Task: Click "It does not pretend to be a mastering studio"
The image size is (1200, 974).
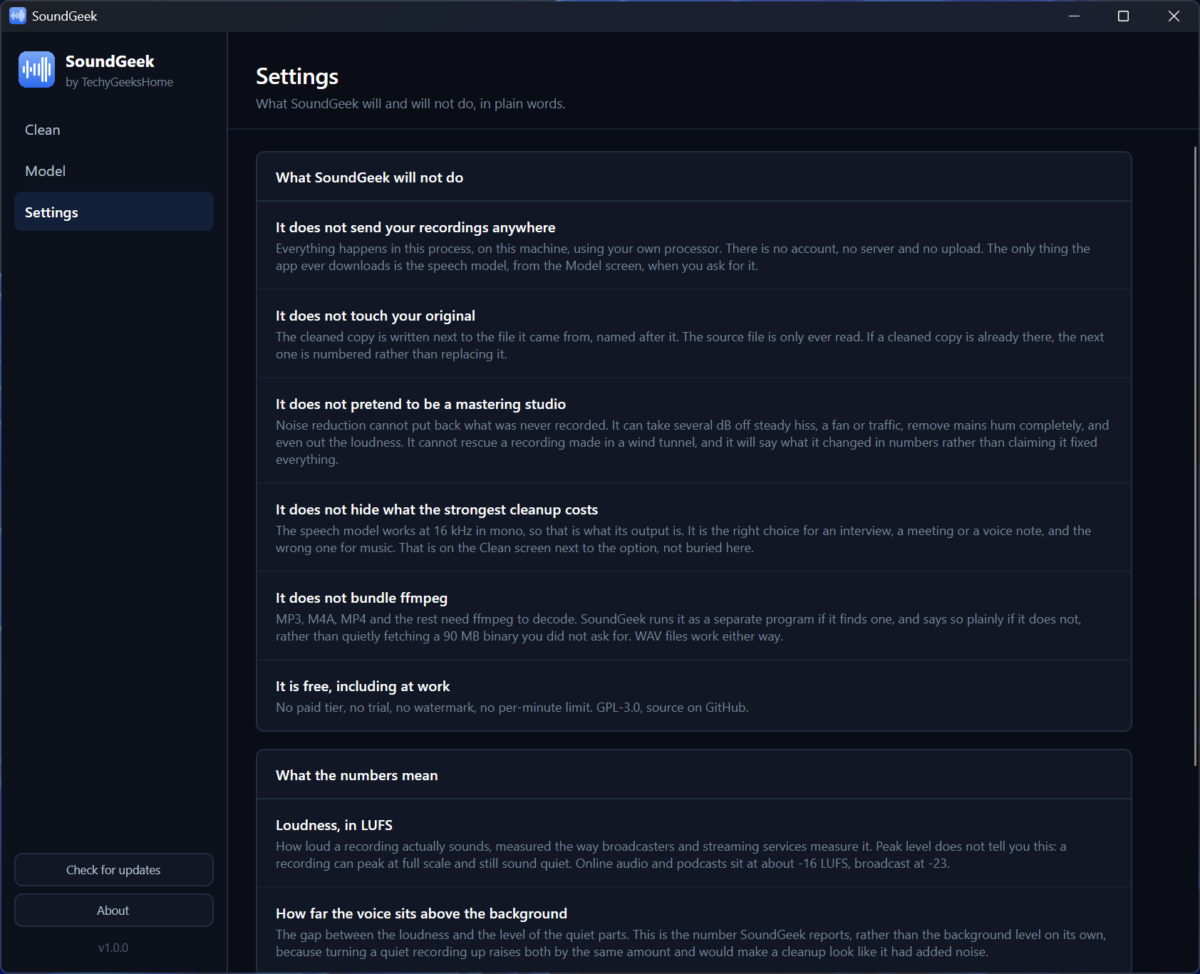Action: click(421, 404)
